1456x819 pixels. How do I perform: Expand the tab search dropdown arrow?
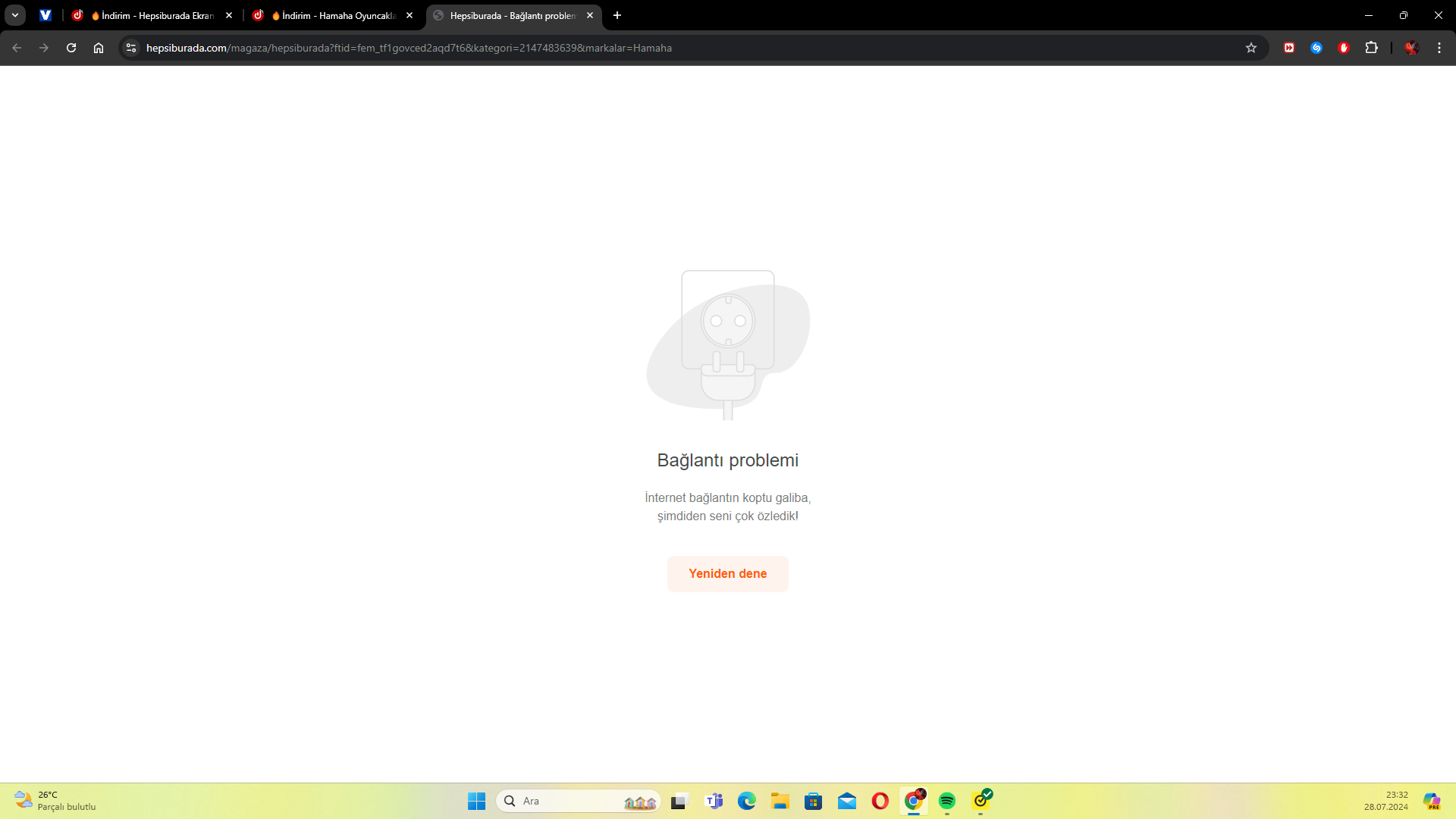point(15,15)
